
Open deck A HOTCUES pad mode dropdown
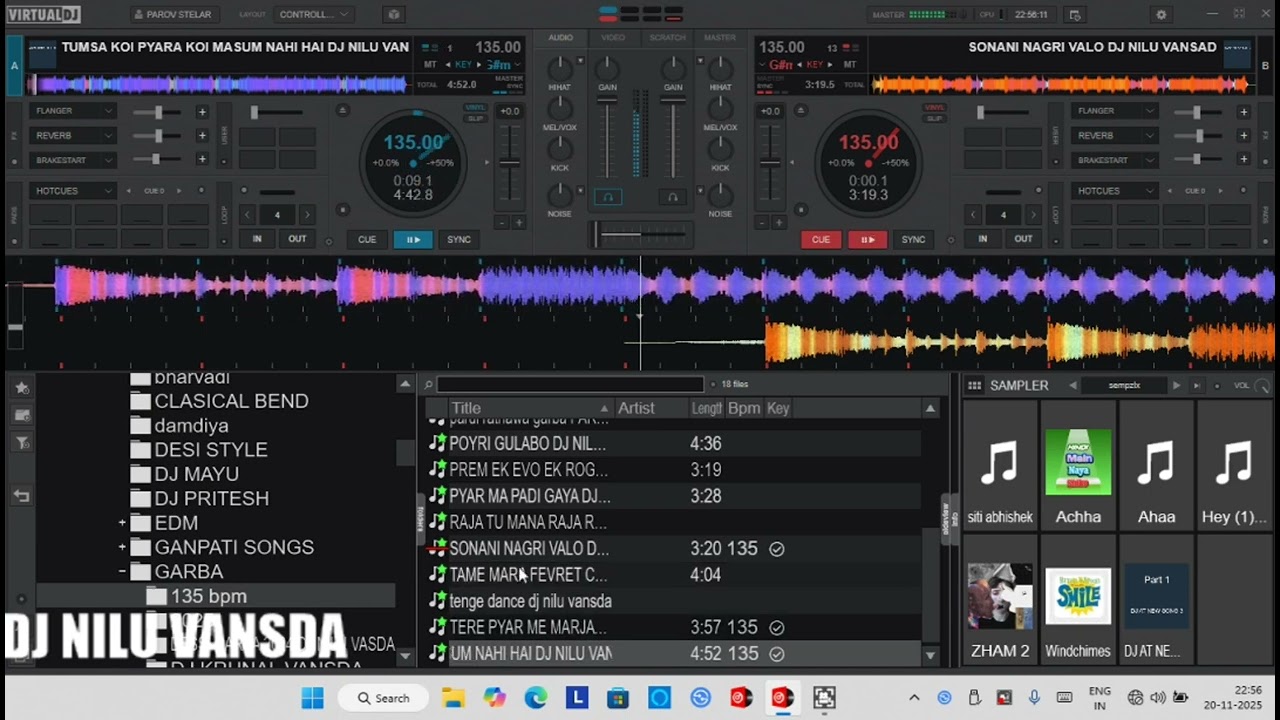[73, 190]
